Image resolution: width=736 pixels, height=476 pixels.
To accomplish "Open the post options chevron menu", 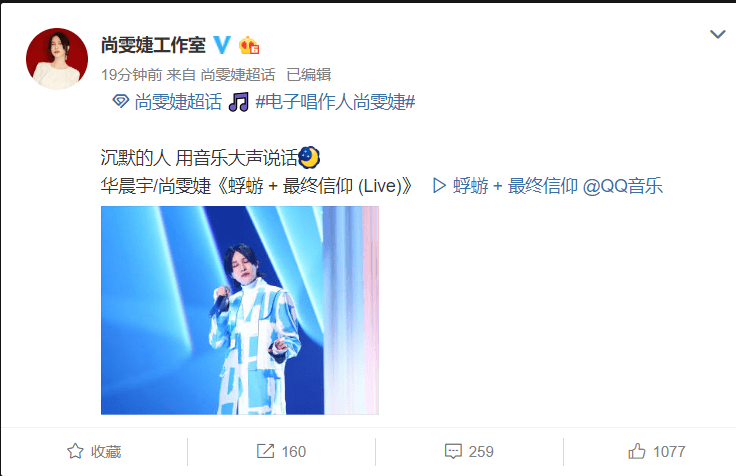I will (717, 34).
